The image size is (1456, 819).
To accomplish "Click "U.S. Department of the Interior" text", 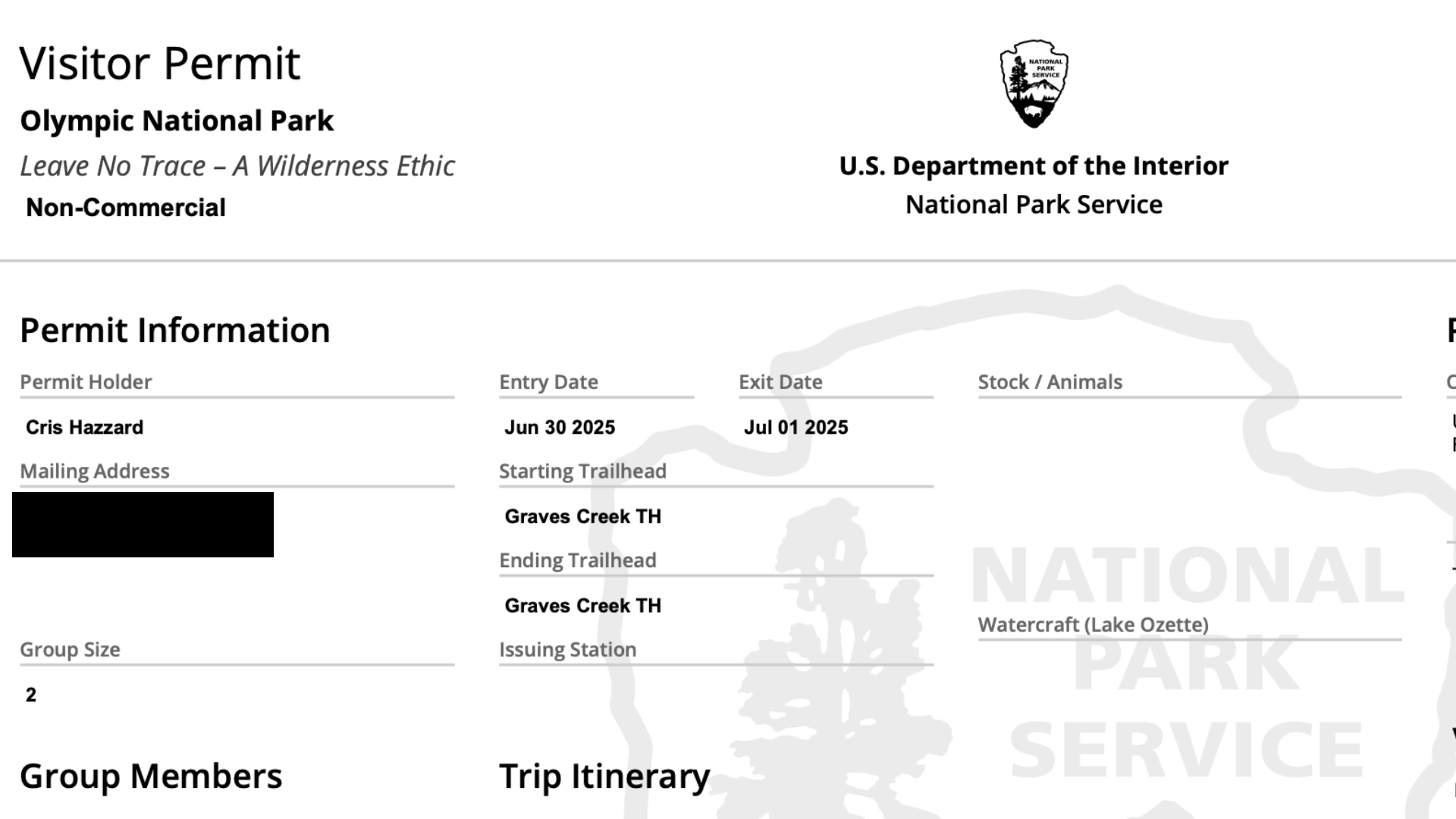I will click(x=1034, y=166).
